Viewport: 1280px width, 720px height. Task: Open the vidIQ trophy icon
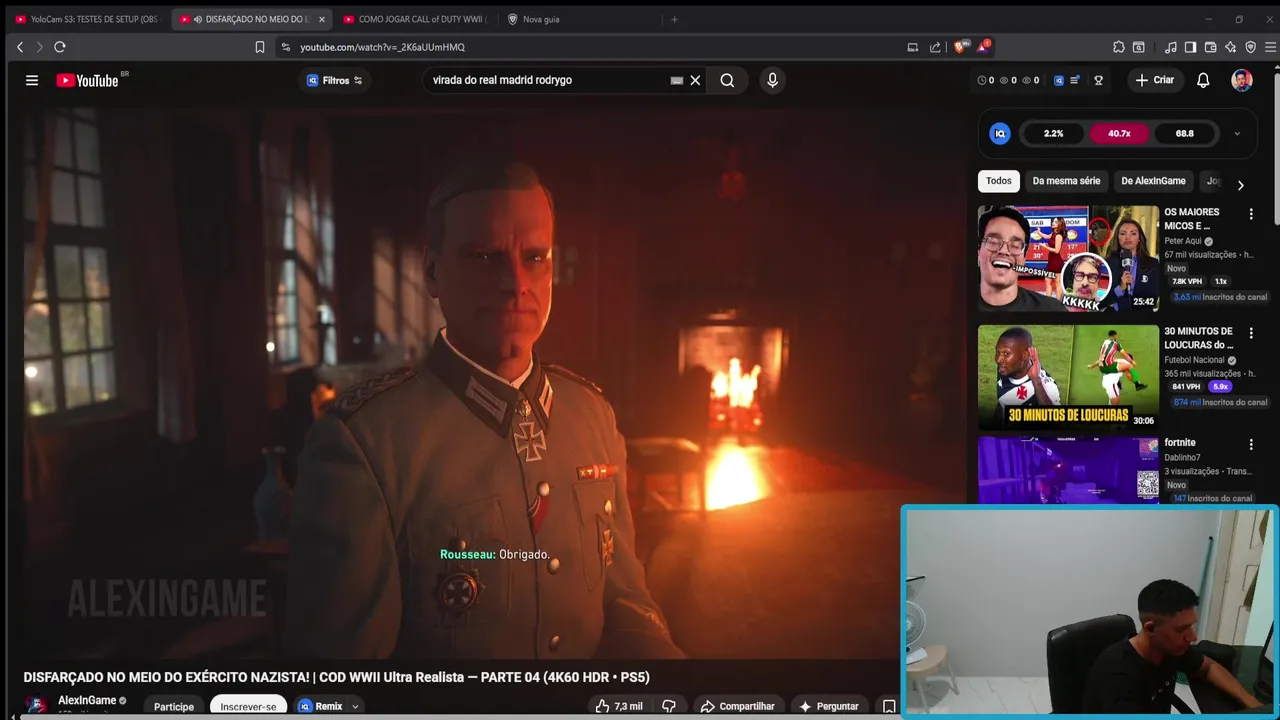pyautogui.click(x=1098, y=80)
